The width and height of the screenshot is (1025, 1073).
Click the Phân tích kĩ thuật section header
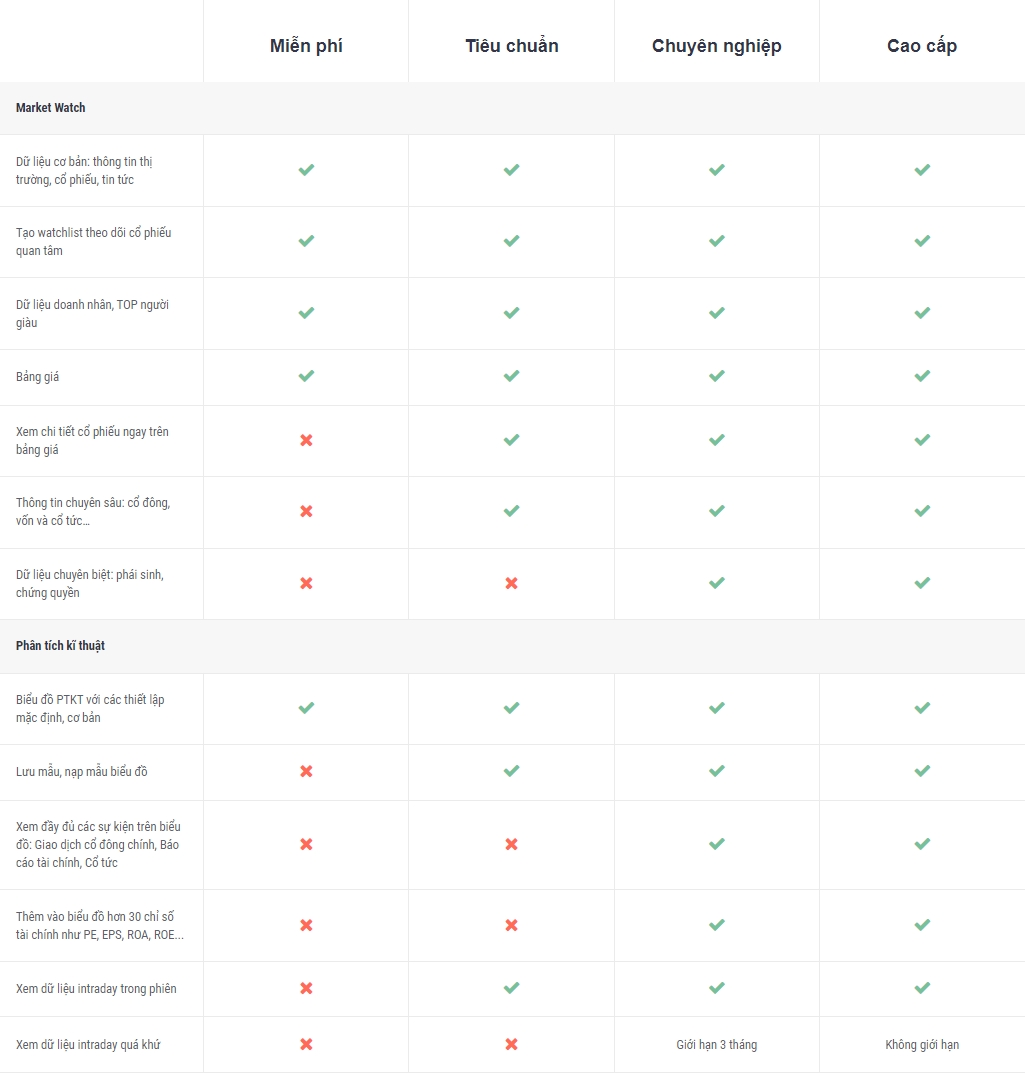tap(60, 645)
